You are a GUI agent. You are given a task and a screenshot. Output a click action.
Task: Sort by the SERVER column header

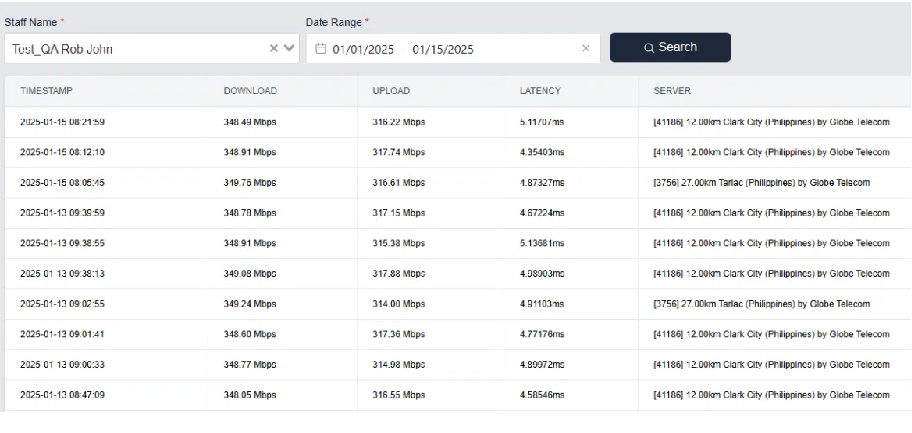(x=672, y=91)
